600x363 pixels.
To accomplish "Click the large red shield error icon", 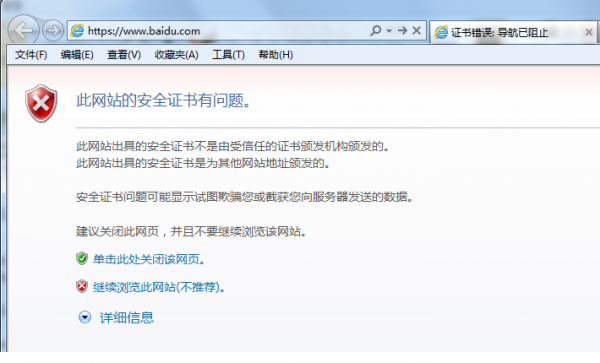I will [41, 103].
